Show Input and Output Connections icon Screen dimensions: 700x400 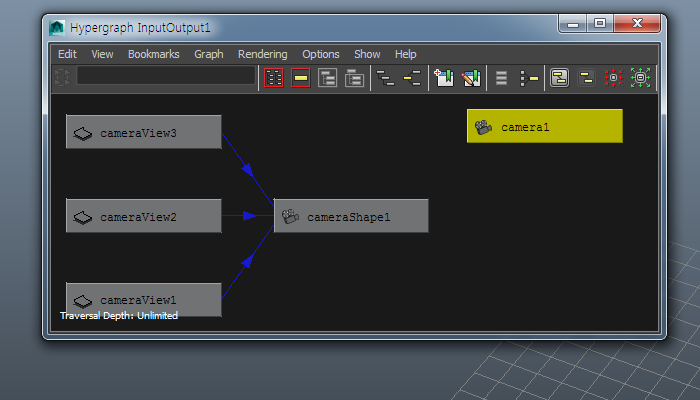point(412,78)
